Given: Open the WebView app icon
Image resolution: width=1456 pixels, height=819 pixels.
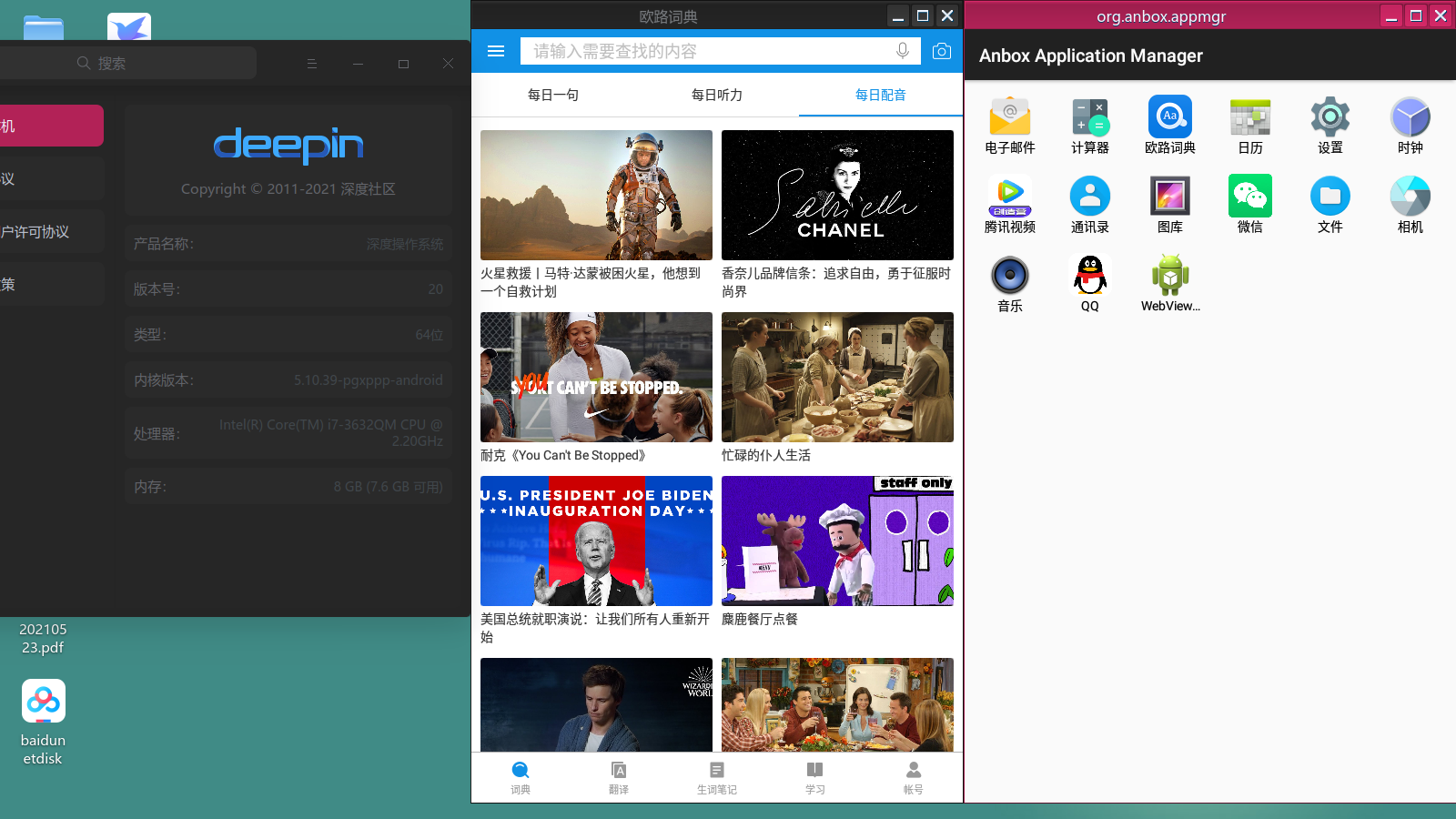Looking at the screenshot, I should coord(1170,276).
